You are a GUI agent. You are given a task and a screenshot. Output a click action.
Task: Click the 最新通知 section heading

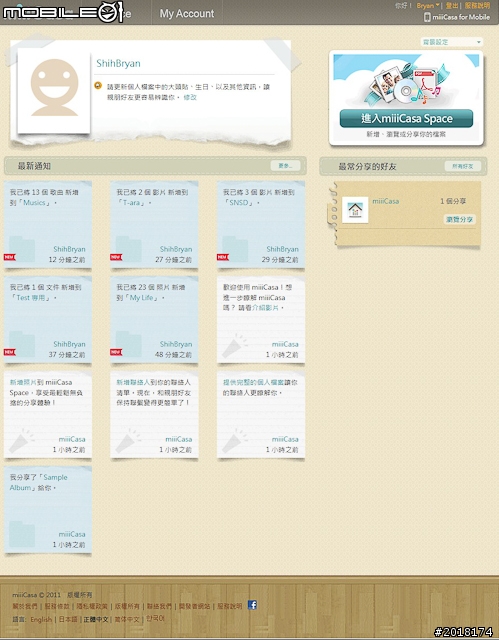click(34, 166)
